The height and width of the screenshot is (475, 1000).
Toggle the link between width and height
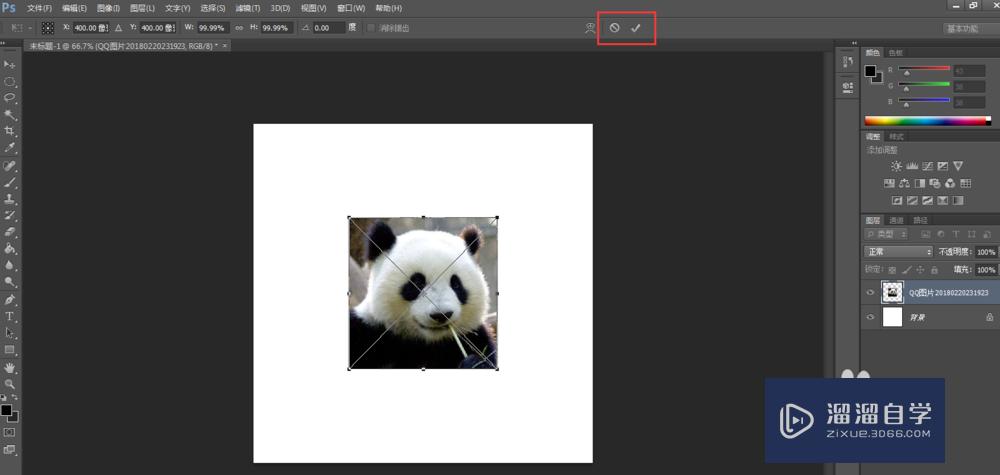click(x=239, y=28)
